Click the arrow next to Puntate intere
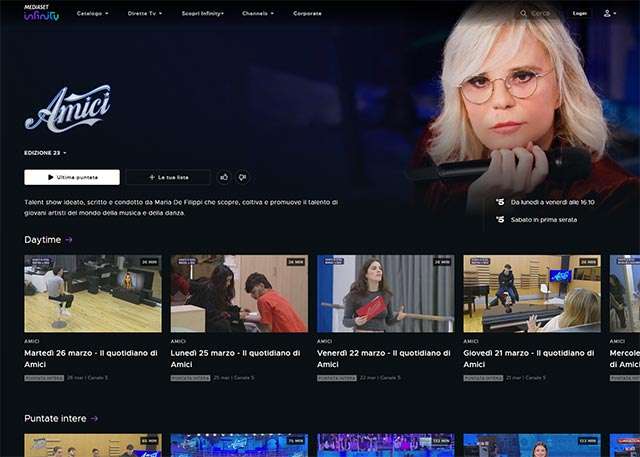The width and height of the screenshot is (640, 457). coord(94,419)
